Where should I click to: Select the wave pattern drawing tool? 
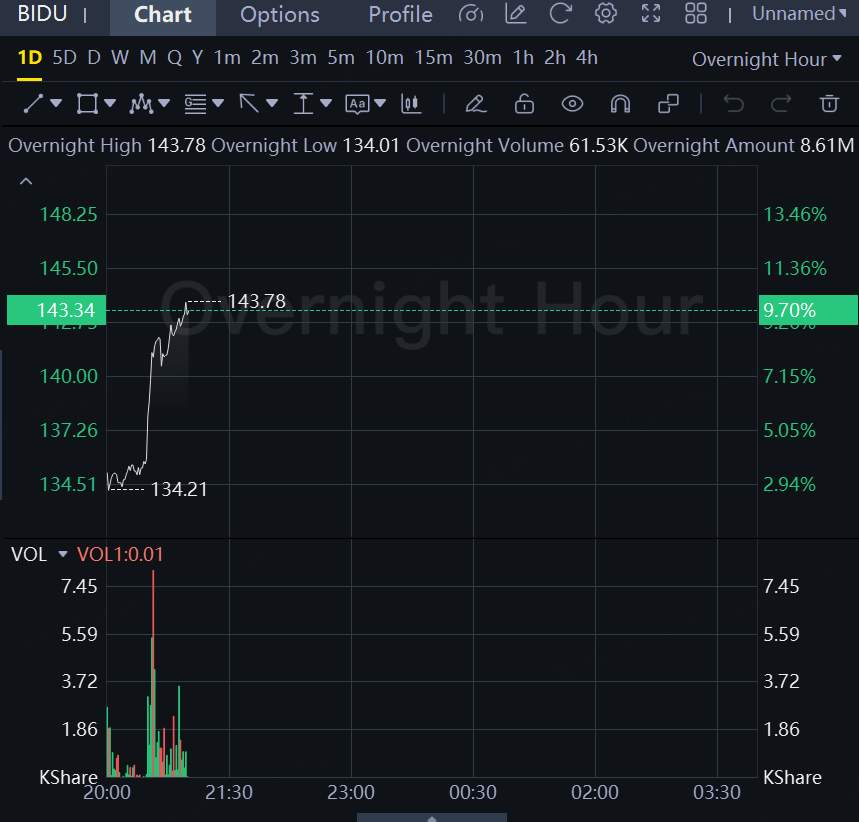click(x=141, y=104)
